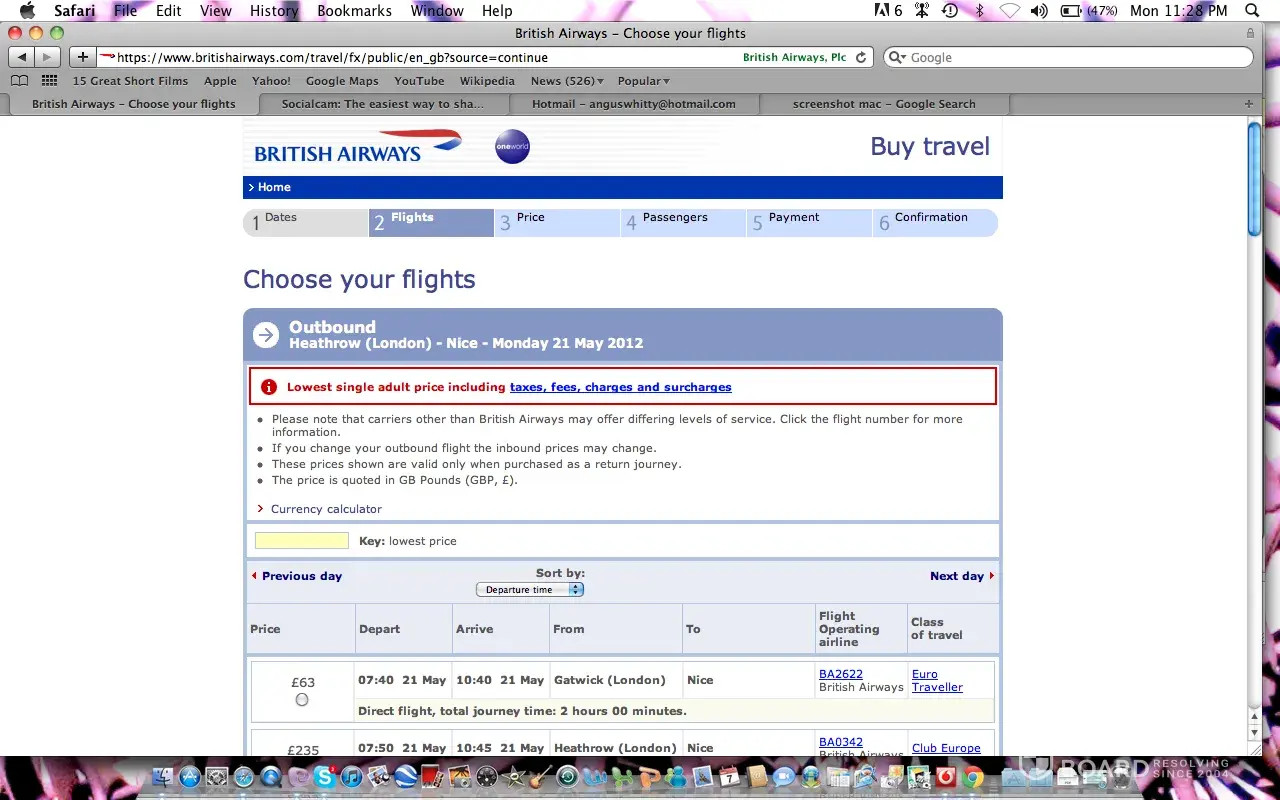Click the British Airways logo
The height and width of the screenshot is (800, 1280).
click(x=356, y=147)
